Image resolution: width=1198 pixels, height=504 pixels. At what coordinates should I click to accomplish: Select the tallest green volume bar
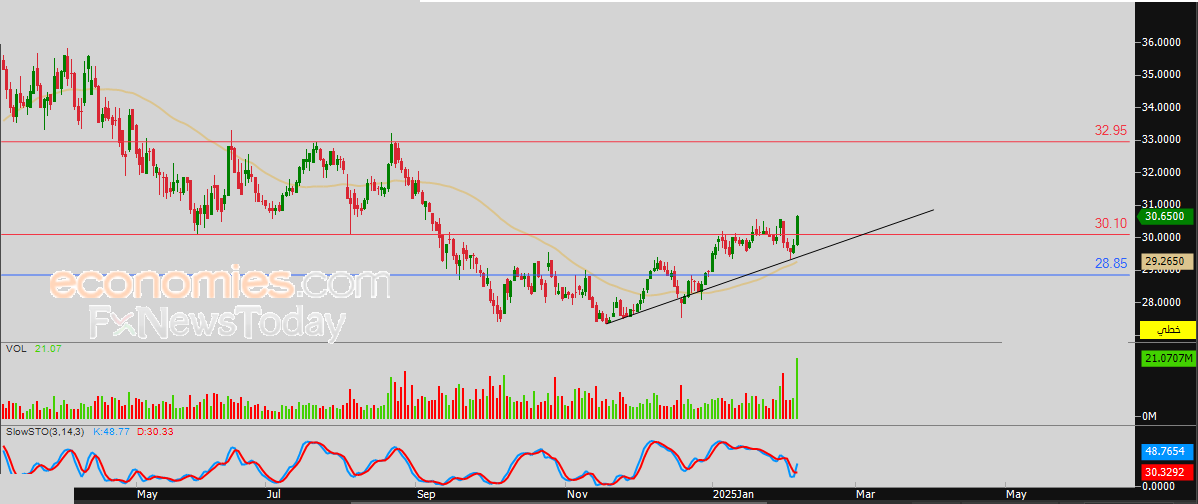click(x=797, y=388)
